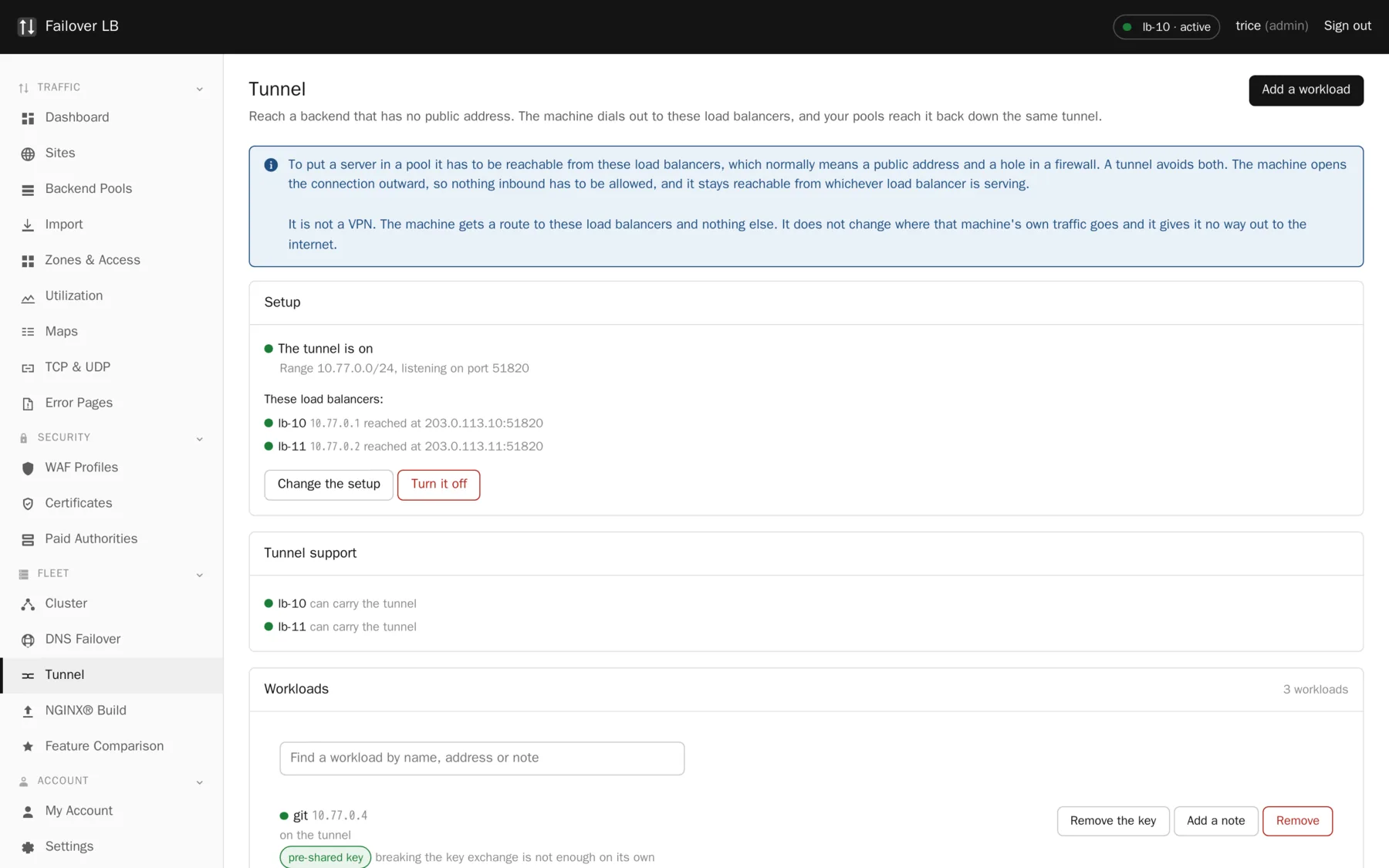The image size is (1389, 868).
Task: Click the Error Pages document icon
Action: coord(28,404)
